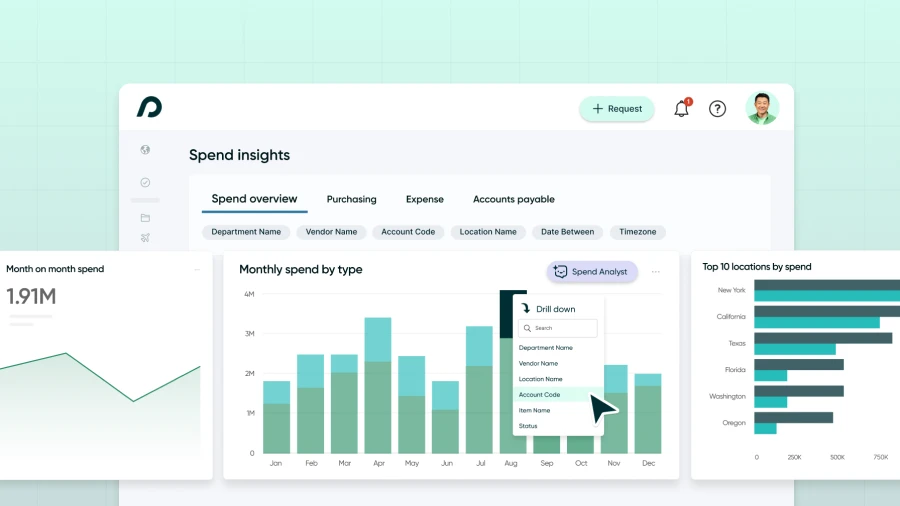Click the May bar in the monthly chart

click(x=412, y=405)
